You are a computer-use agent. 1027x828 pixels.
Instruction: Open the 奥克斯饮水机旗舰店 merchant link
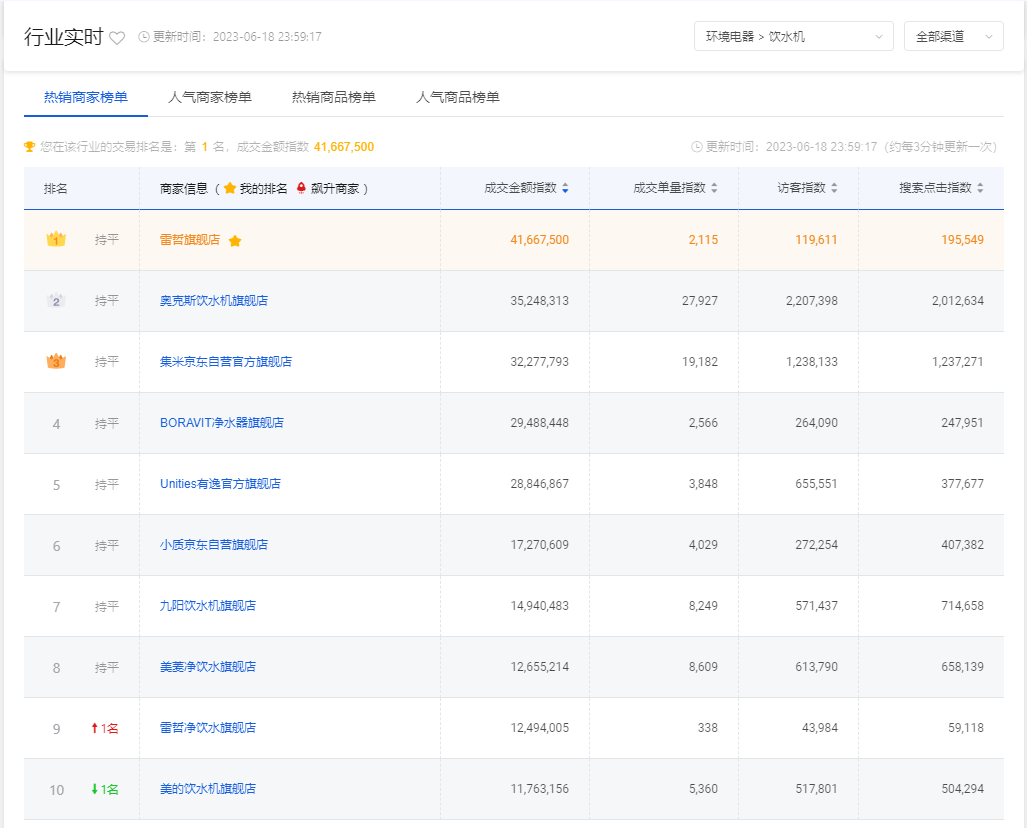click(214, 301)
